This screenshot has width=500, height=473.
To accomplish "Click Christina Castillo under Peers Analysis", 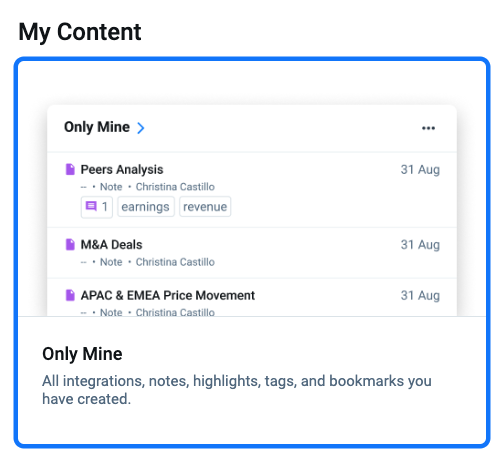I will pyautogui.click(x=175, y=187).
